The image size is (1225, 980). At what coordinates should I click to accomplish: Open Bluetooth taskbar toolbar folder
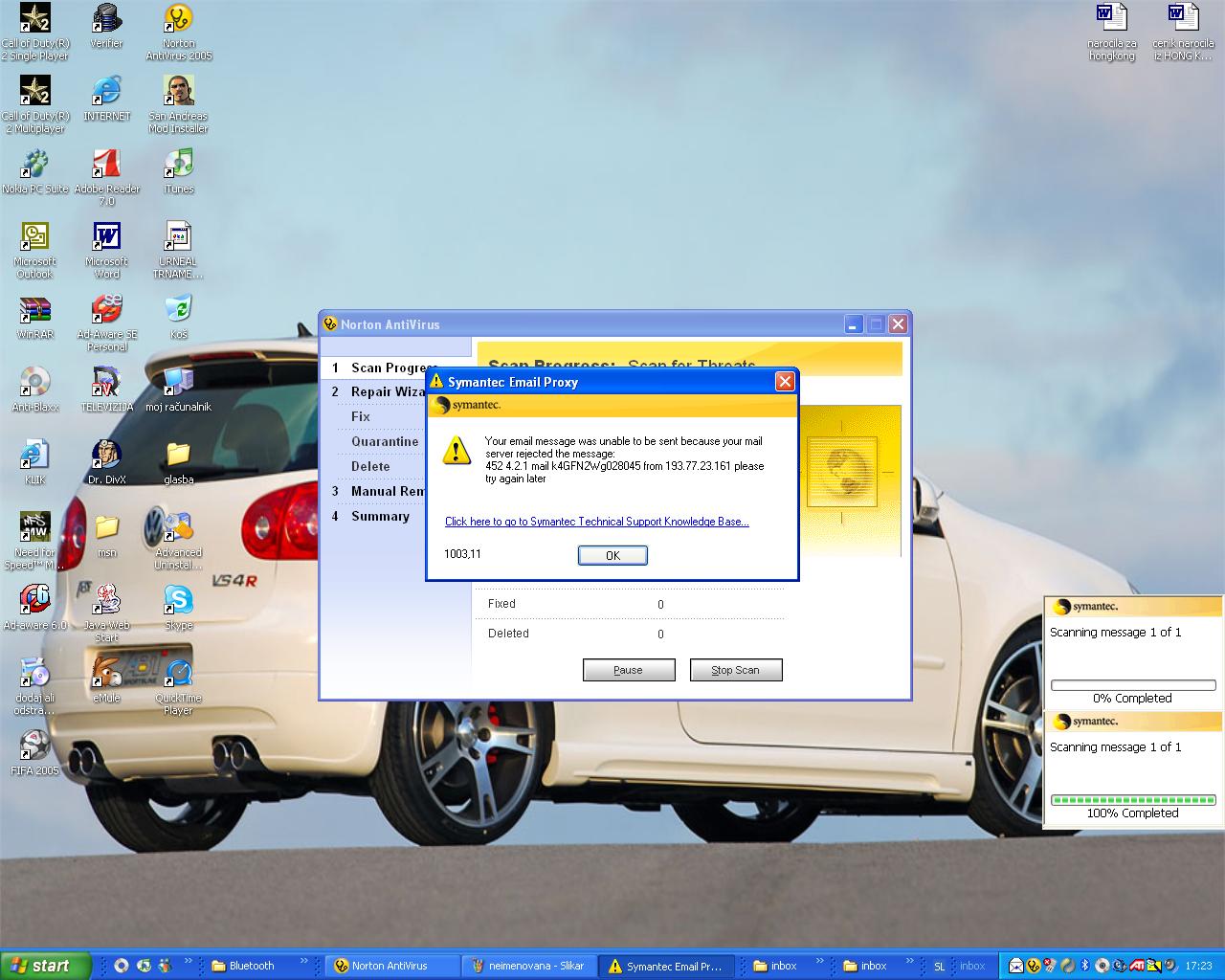click(x=243, y=966)
